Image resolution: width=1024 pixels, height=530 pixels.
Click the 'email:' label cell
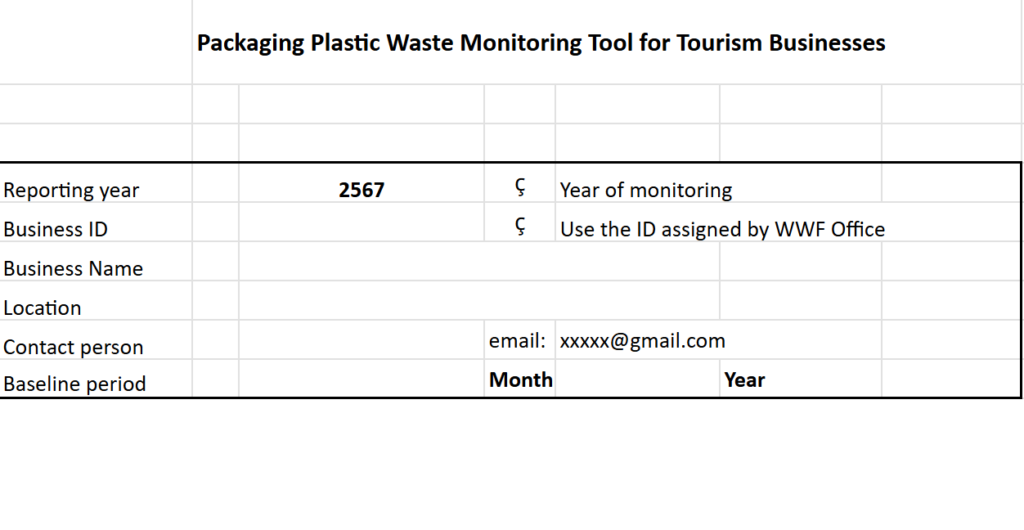coord(518,341)
